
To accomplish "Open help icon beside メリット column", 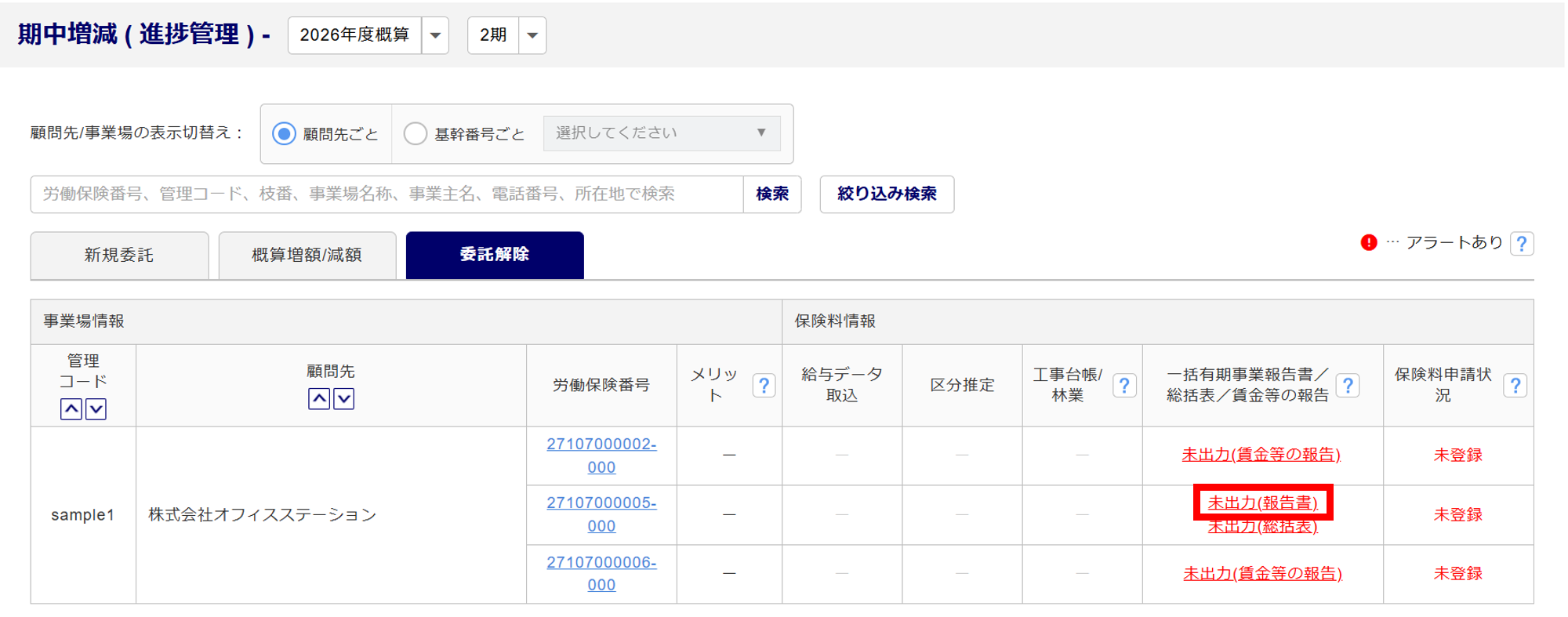I will tap(764, 386).
